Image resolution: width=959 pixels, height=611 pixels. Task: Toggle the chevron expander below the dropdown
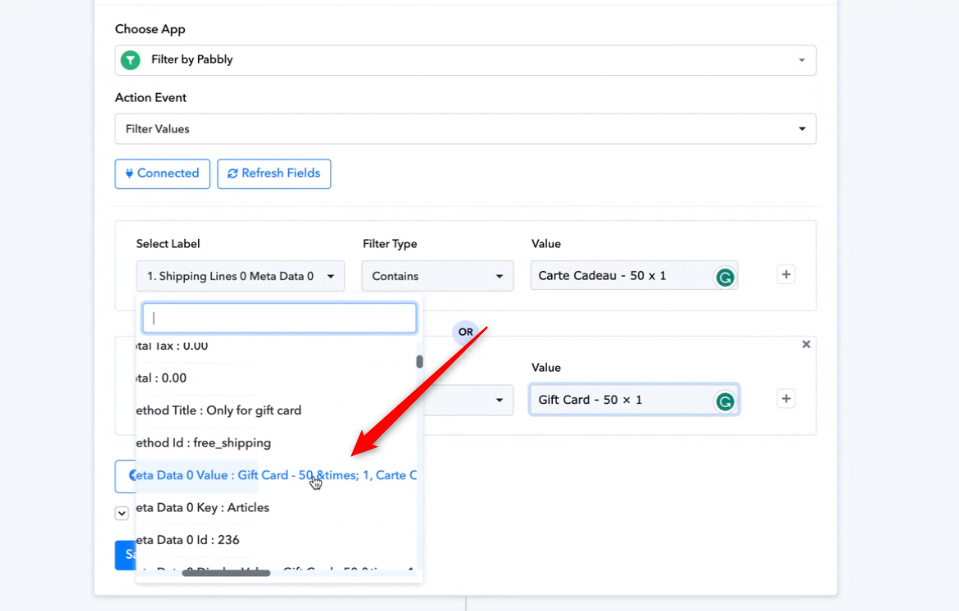point(122,513)
